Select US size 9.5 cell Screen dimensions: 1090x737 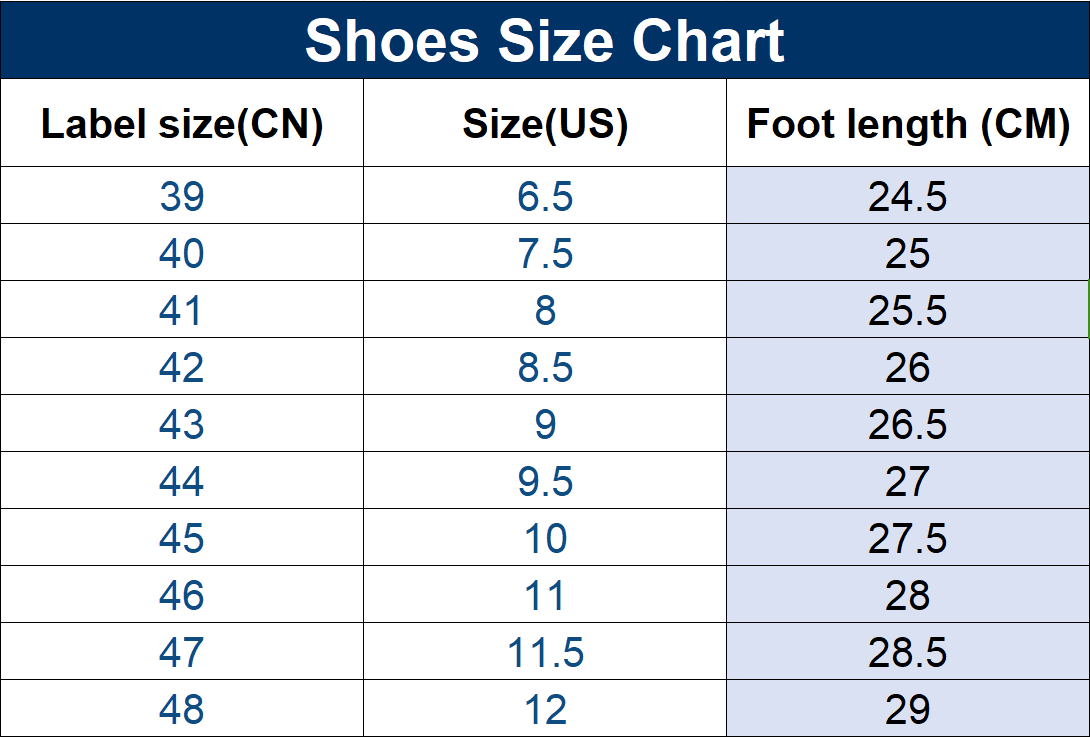coord(545,481)
